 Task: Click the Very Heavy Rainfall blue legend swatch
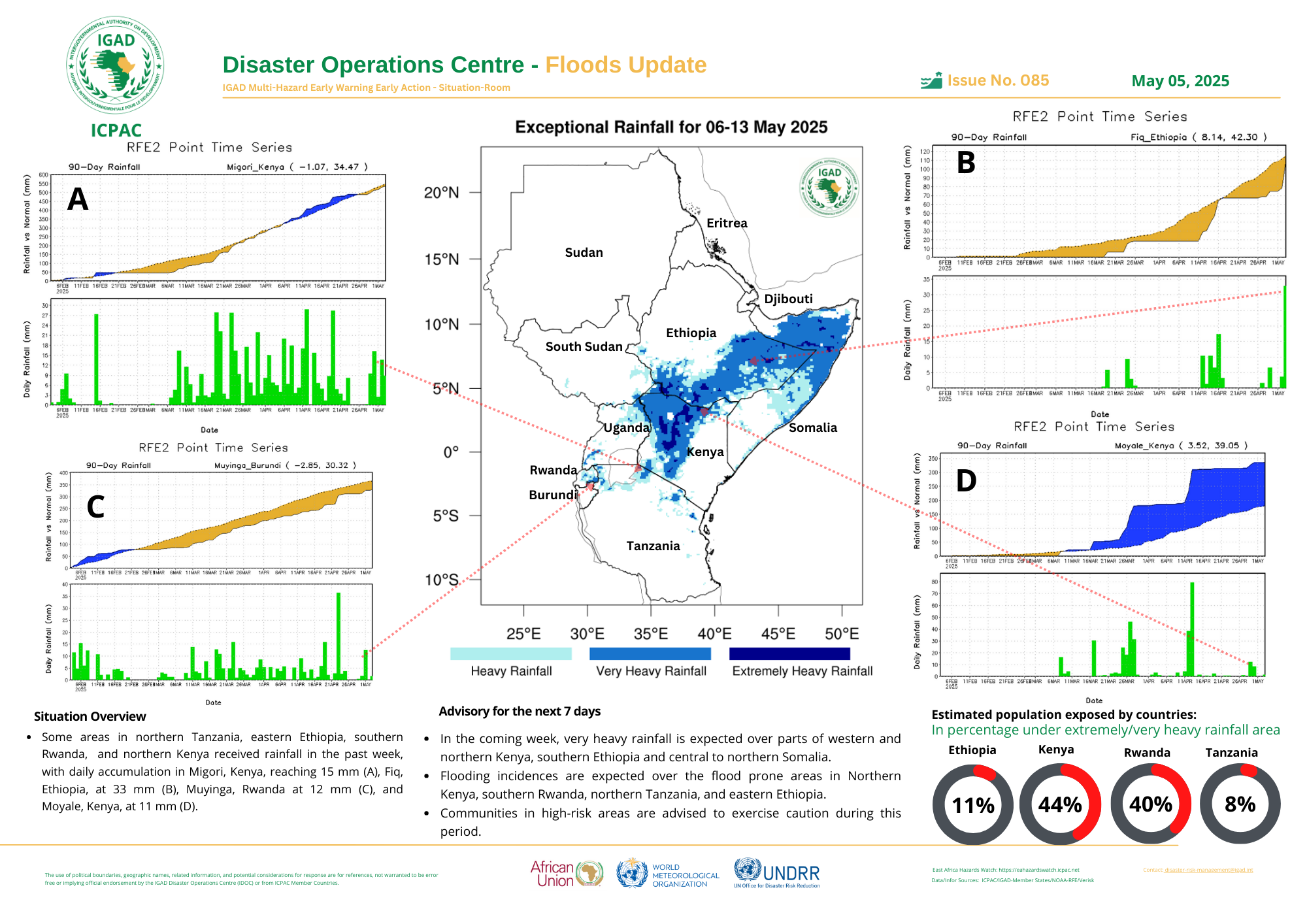[x=650, y=653]
